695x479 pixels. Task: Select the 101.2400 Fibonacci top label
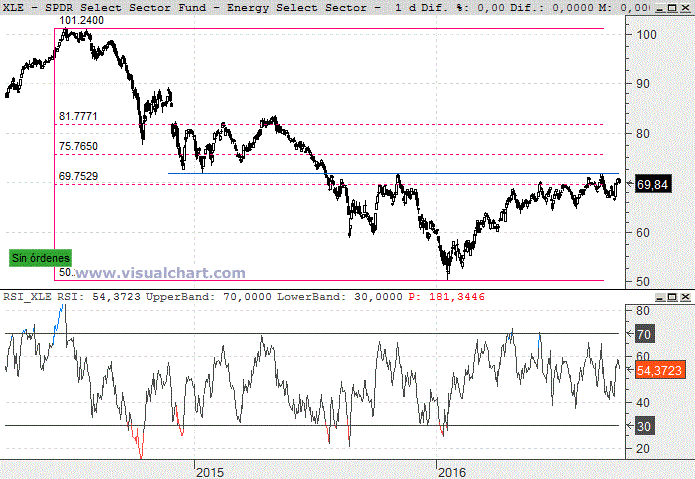pos(82,20)
